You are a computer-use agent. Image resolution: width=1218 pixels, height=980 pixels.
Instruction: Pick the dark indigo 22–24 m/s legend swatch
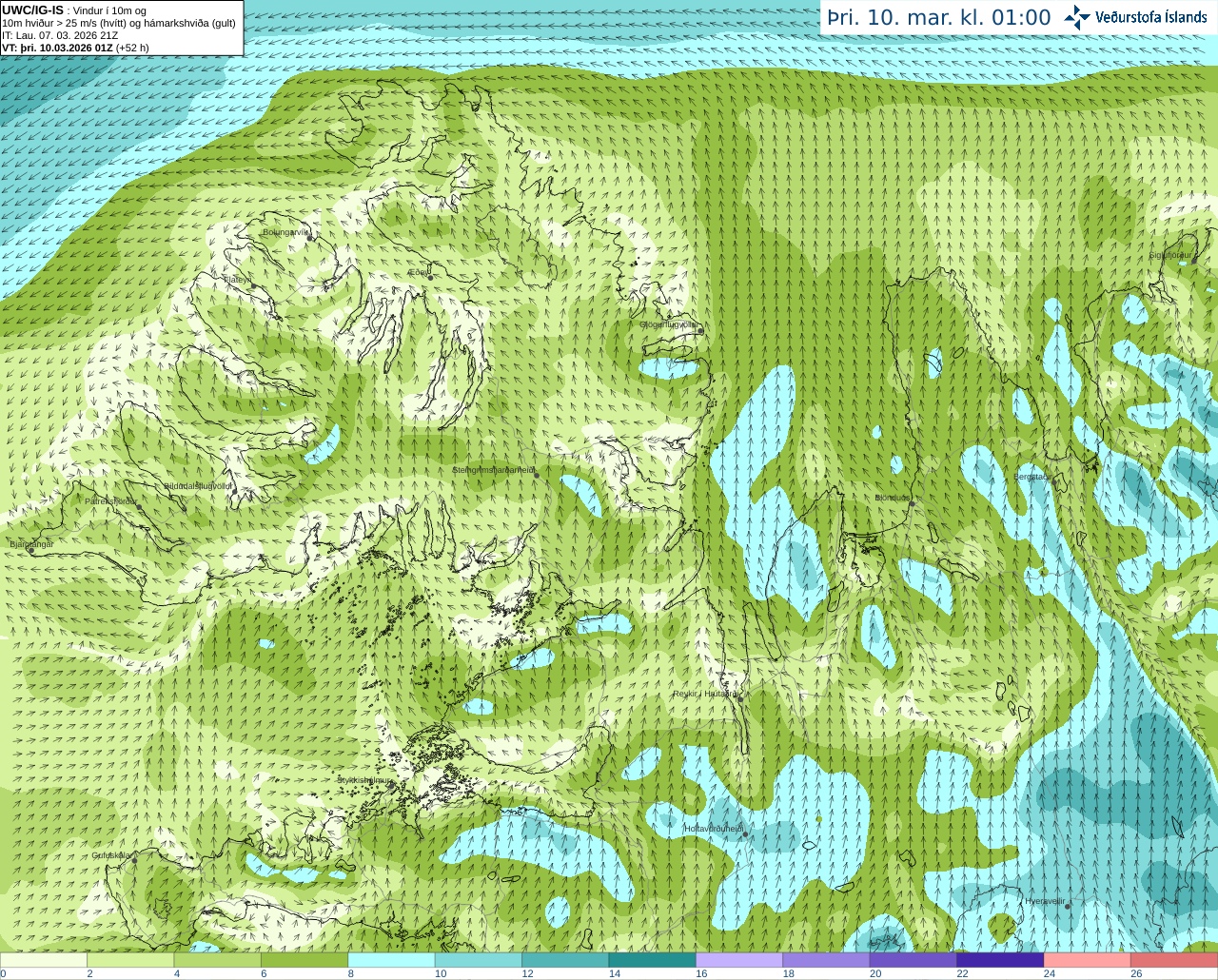(x=1001, y=960)
